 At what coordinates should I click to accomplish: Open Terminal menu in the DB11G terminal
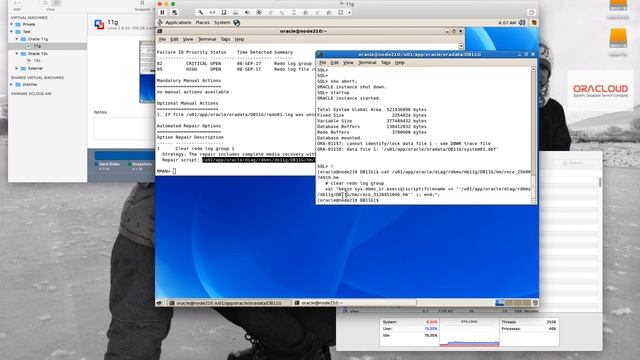(367, 62)
